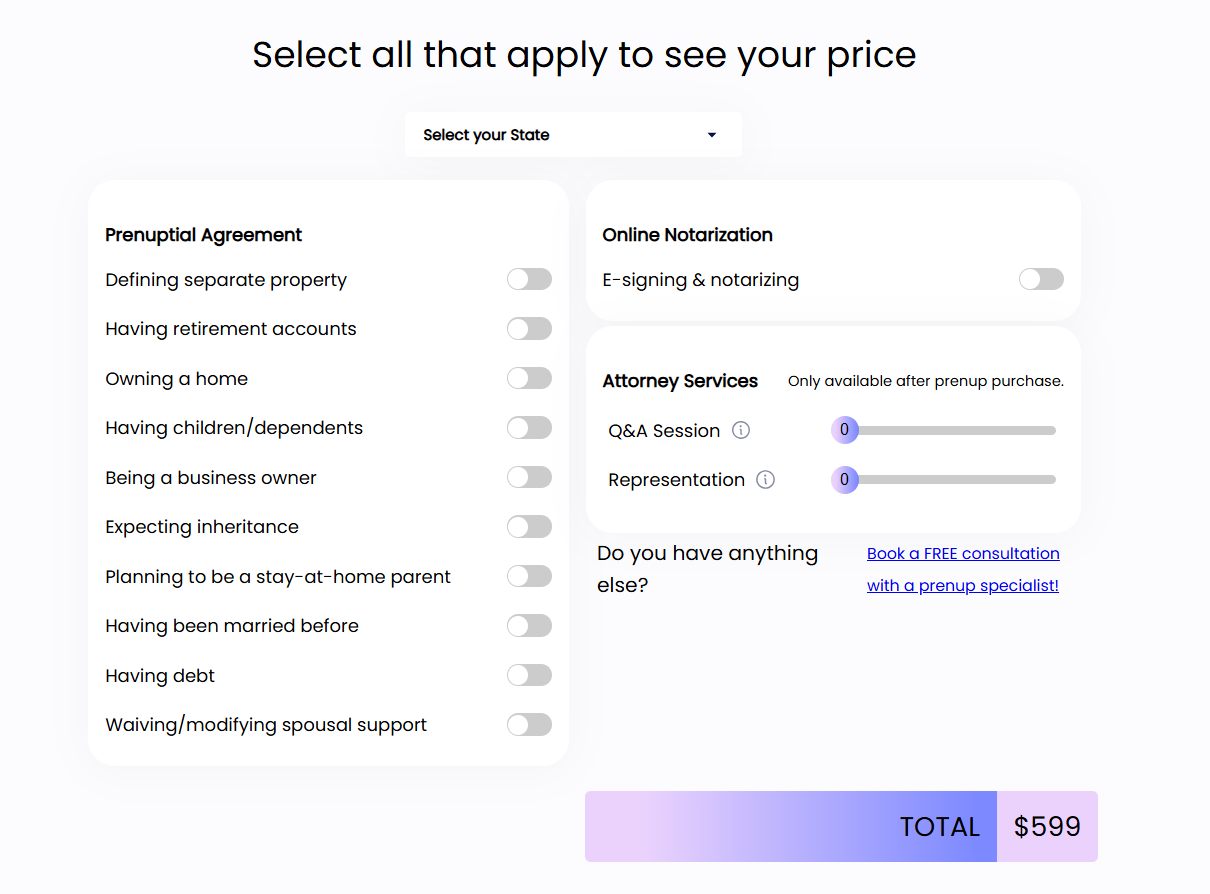Click the info icon beside Q&A Session
The image size is (1210, 894).
(741, 431)
